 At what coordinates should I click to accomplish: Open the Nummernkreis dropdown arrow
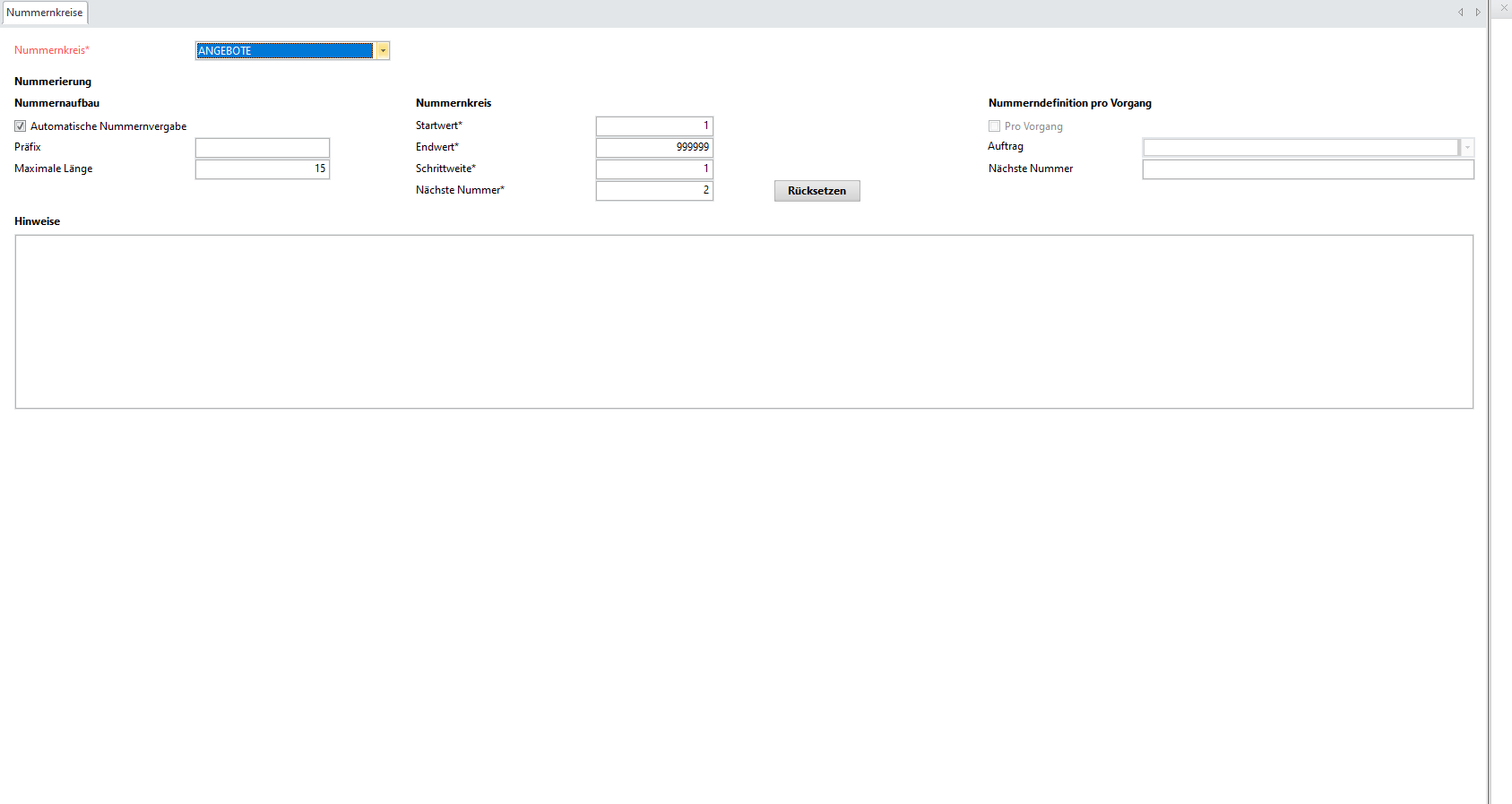(383, 51)
